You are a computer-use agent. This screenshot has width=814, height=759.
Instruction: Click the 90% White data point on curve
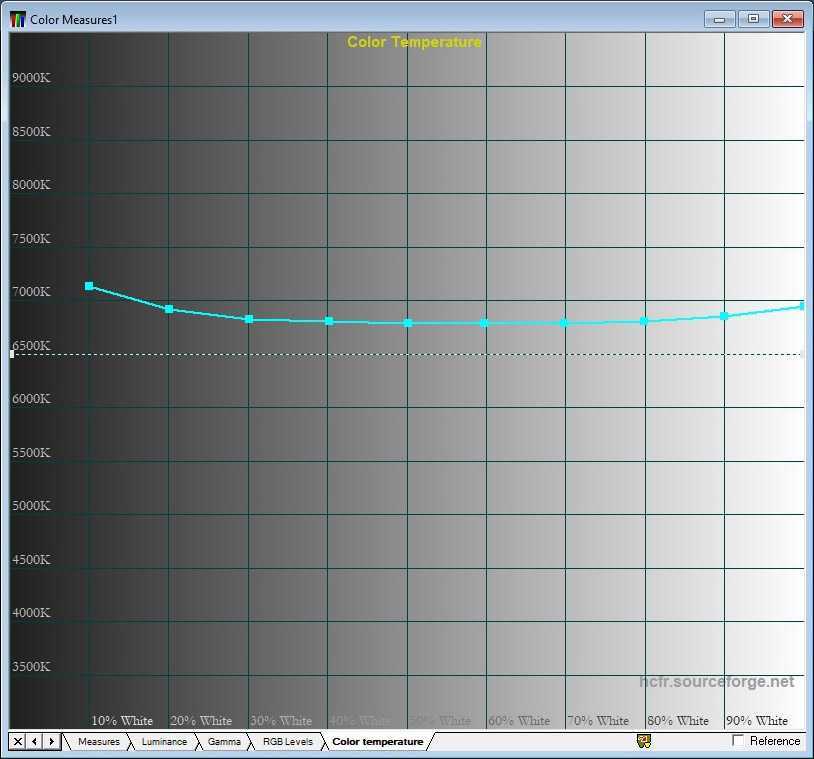[725, 316]
